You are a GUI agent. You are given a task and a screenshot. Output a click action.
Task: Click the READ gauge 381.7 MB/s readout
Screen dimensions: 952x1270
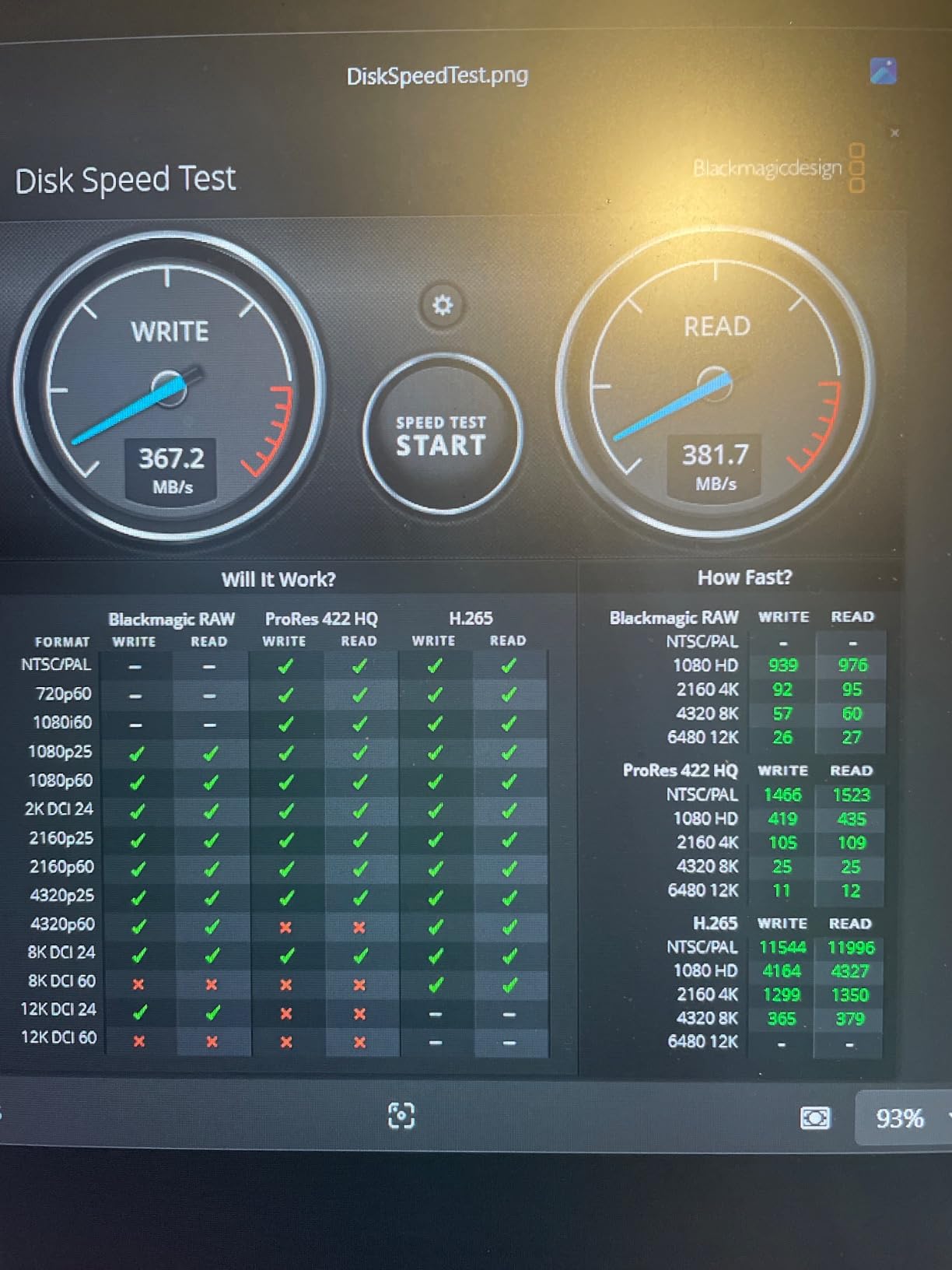(x=715, y=465)
